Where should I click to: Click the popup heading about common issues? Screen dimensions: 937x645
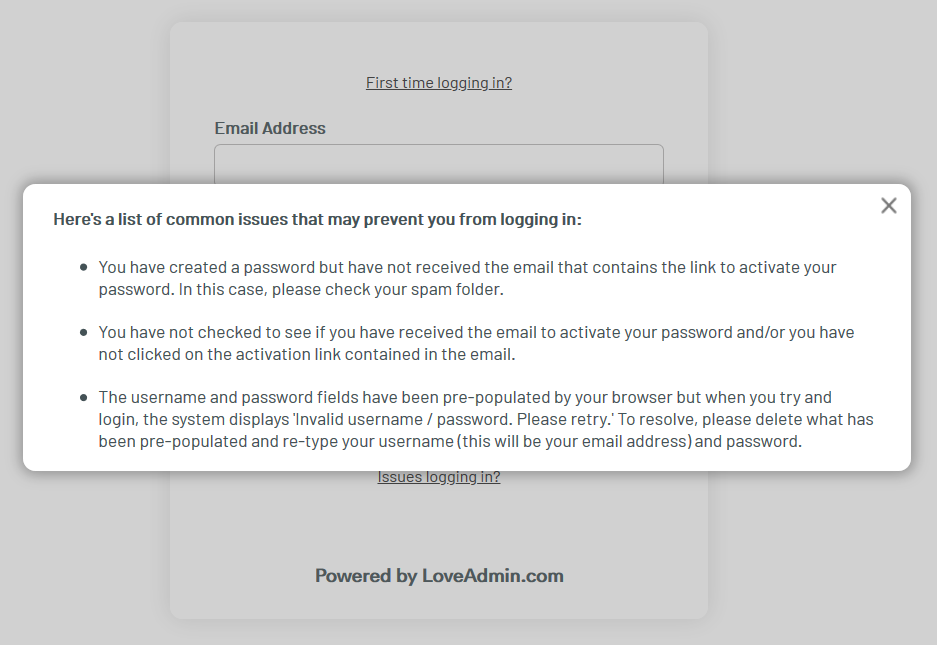[317, 219]
